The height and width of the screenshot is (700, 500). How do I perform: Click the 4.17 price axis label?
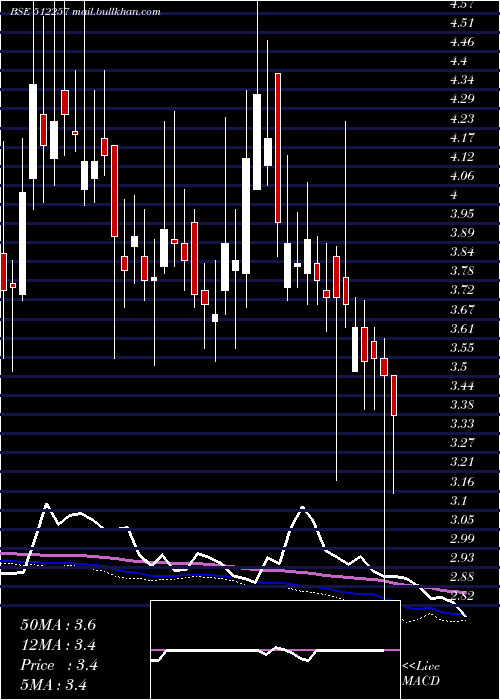462,138
